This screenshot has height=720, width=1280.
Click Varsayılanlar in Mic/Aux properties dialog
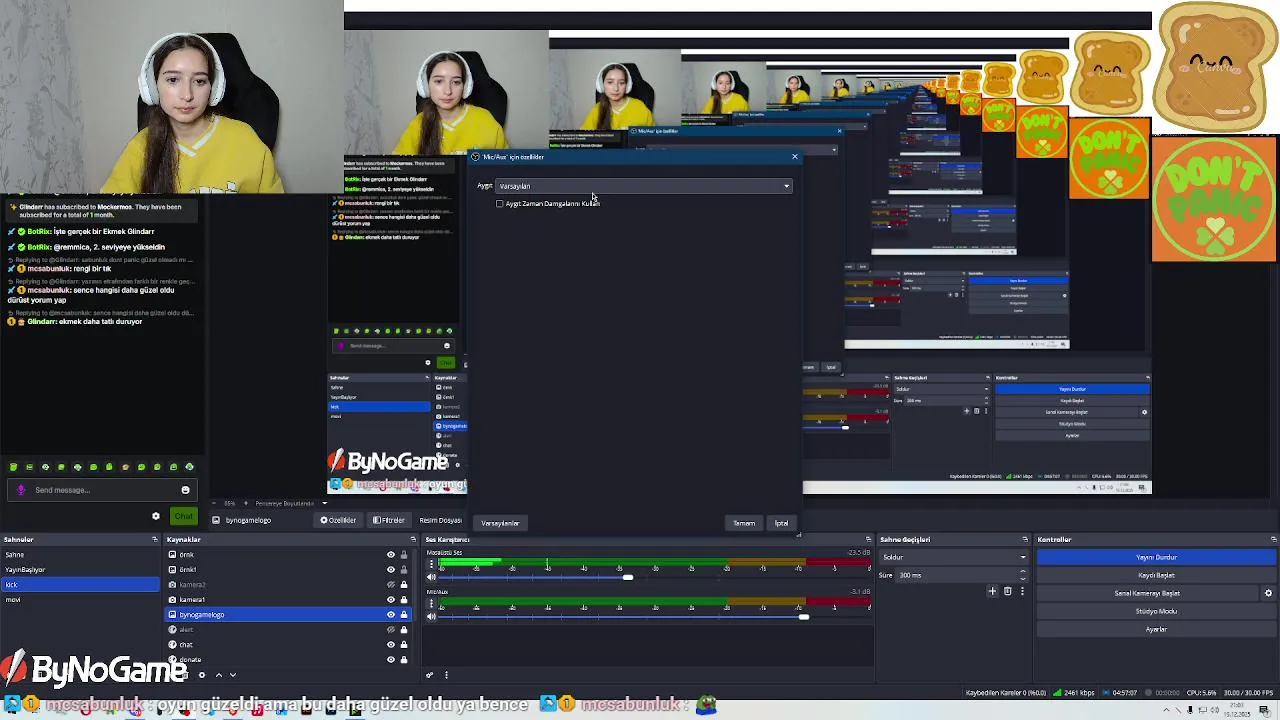click(500, 523)
